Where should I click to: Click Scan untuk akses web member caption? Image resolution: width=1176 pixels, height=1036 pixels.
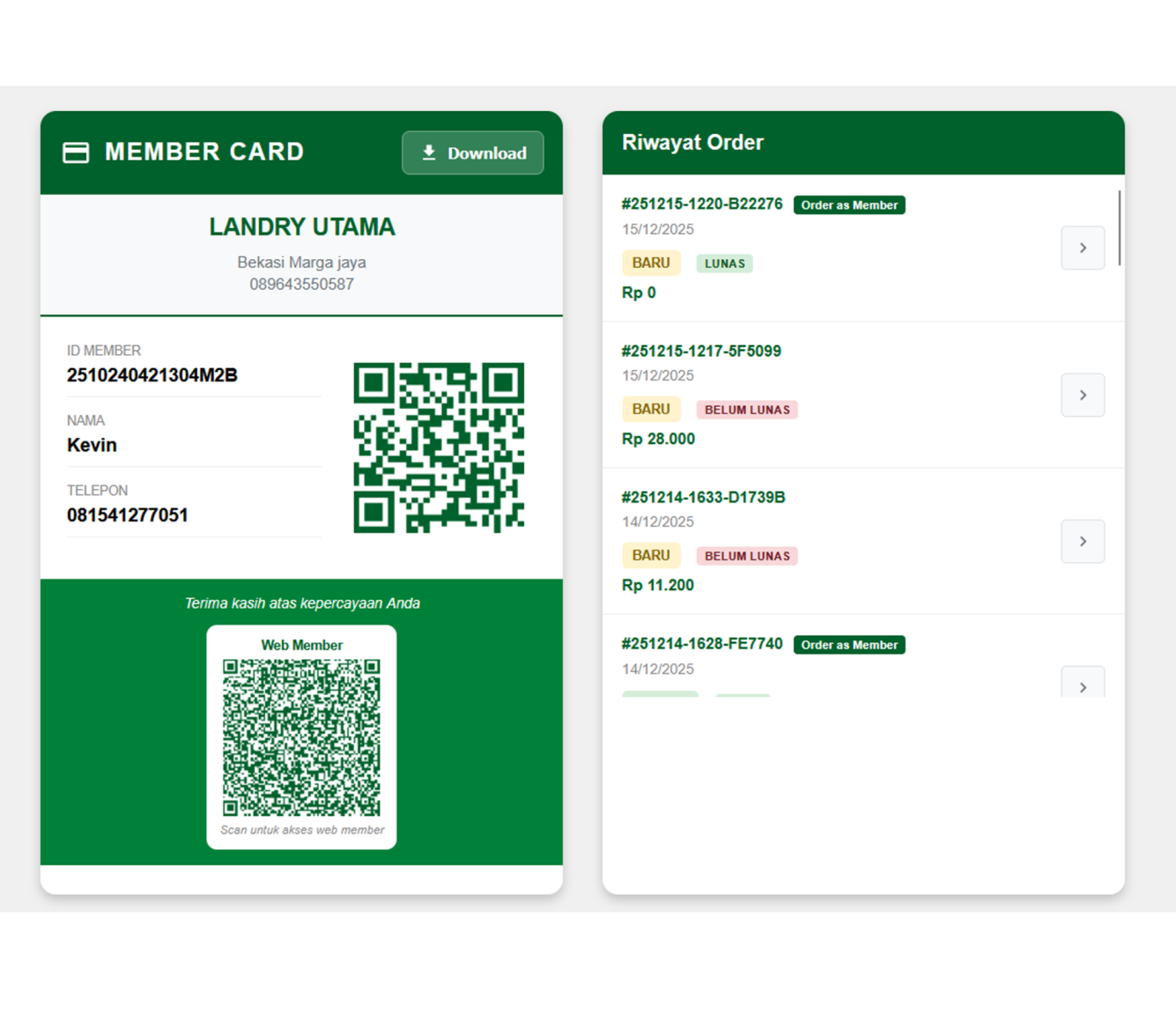pyautogui.click(x=302, y=830)
